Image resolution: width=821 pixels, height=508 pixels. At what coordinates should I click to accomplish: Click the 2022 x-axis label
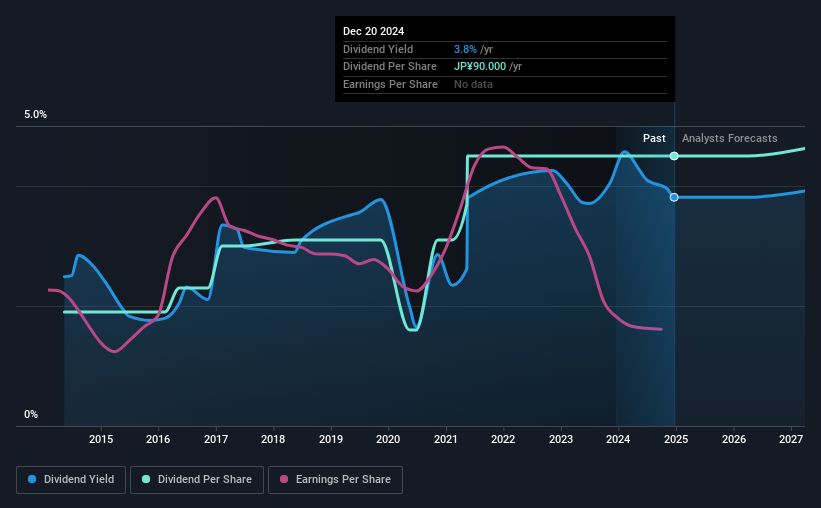503,439
